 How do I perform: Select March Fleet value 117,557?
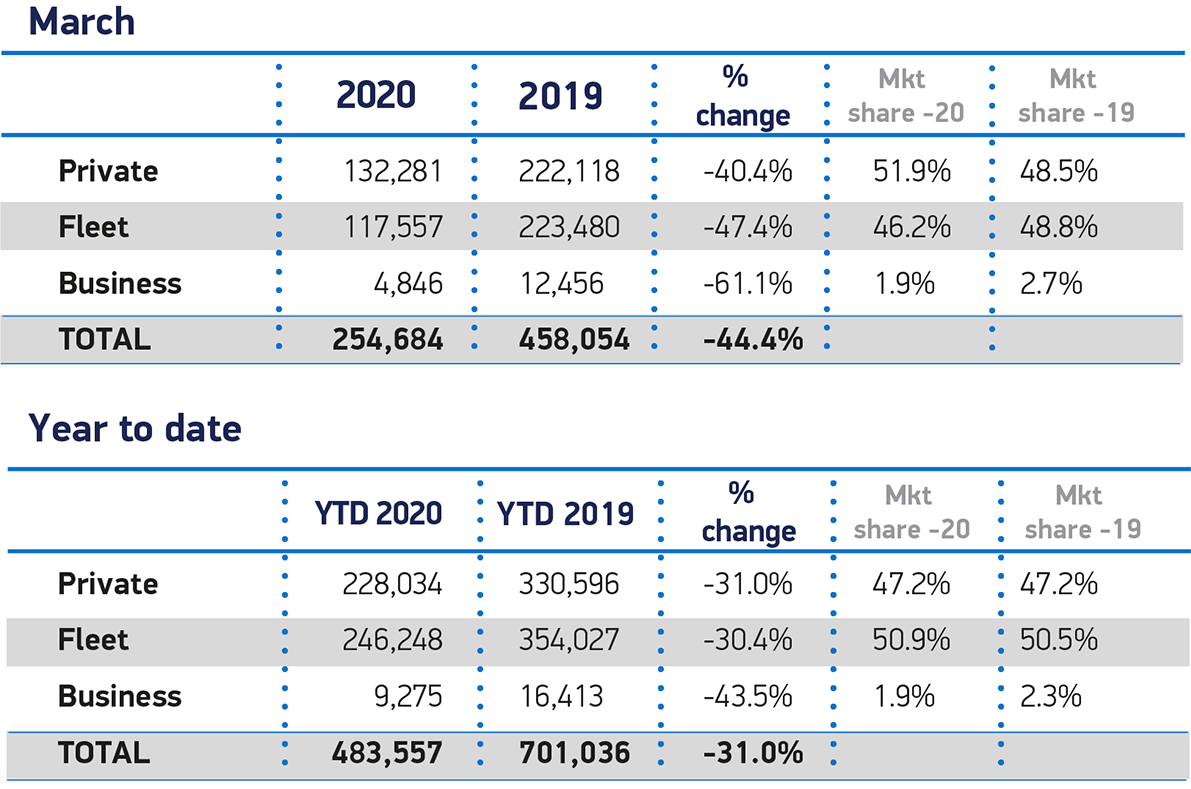(x=393, y=227)
